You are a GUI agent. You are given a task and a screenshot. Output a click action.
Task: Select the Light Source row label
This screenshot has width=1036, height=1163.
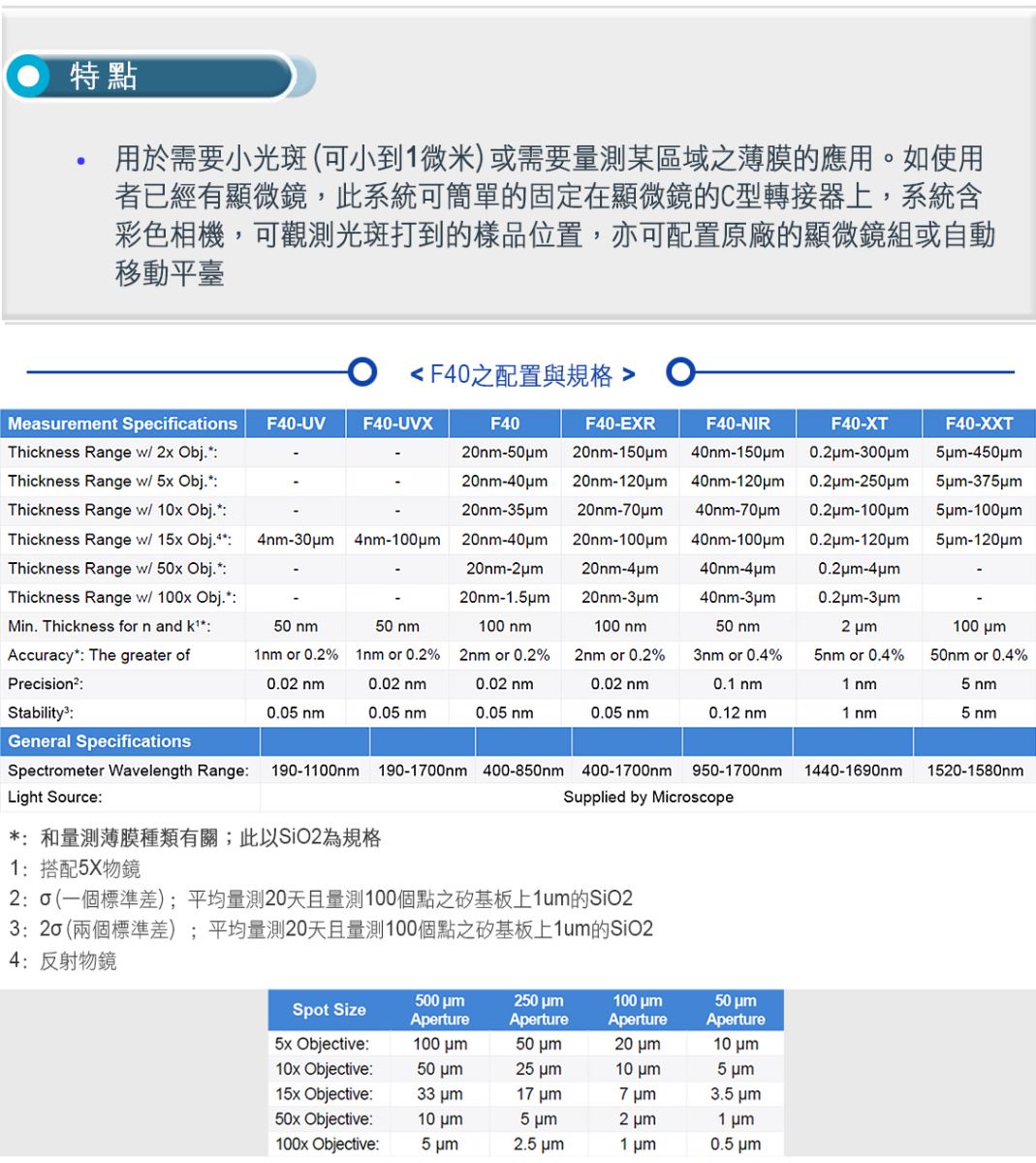[x=55, y=798]
